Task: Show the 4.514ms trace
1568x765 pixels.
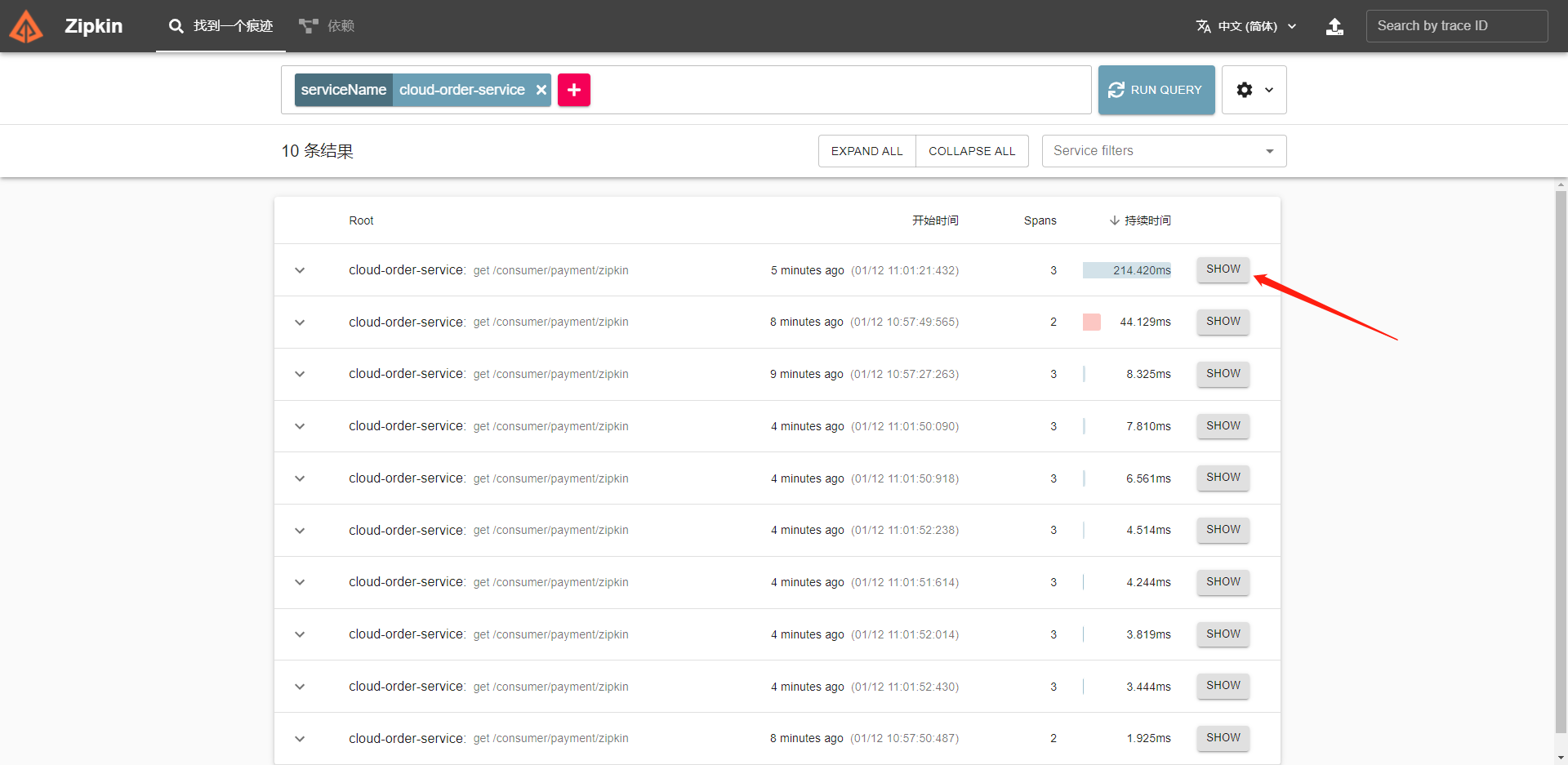Action: (1223, 530)
